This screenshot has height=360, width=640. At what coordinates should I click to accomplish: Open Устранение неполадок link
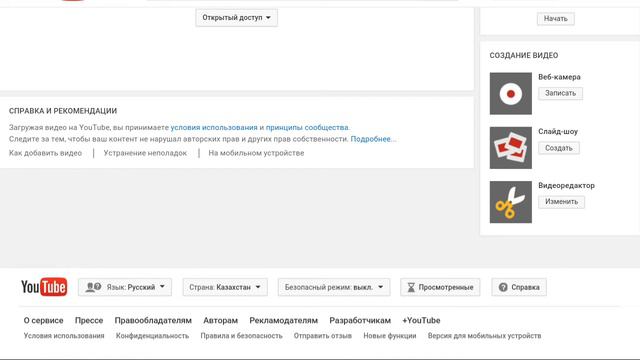145,153
